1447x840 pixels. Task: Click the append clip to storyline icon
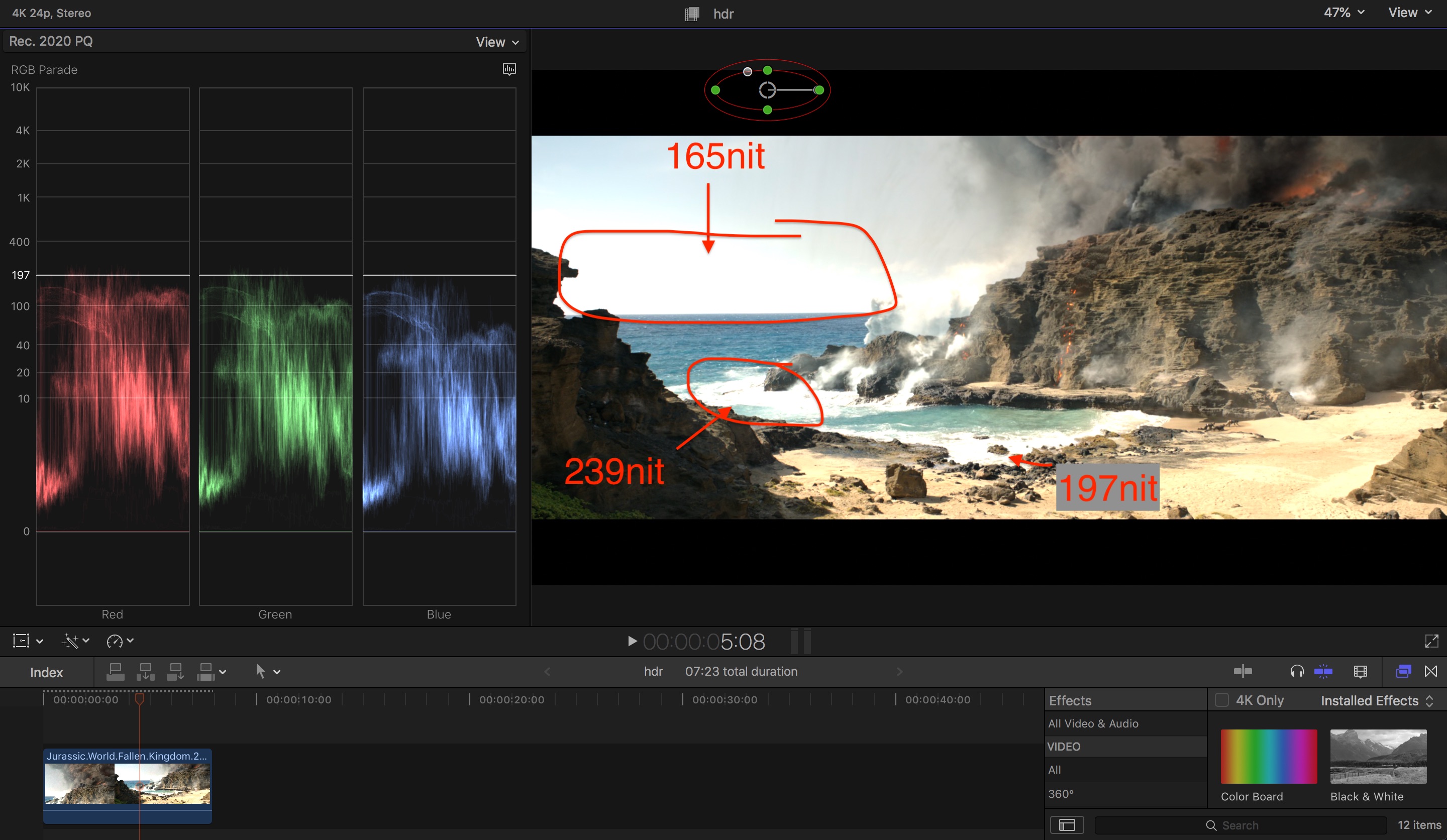(175, 671)
